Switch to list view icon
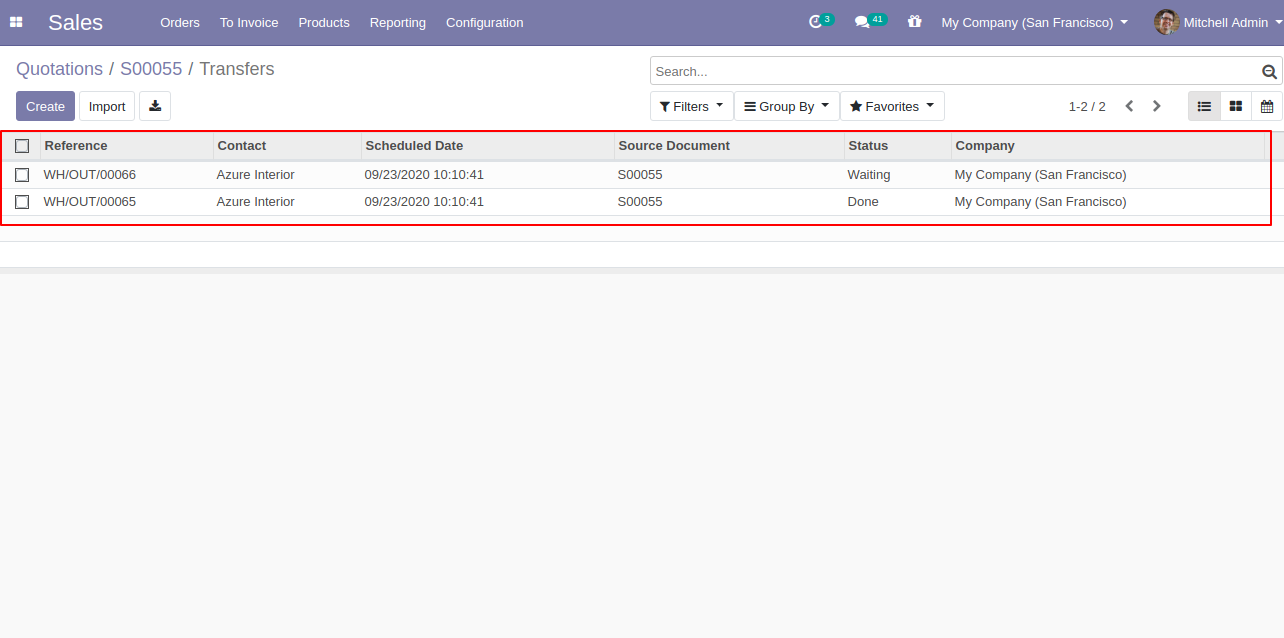This screenshot has width=1284, height=638. tap(1204, 106)
